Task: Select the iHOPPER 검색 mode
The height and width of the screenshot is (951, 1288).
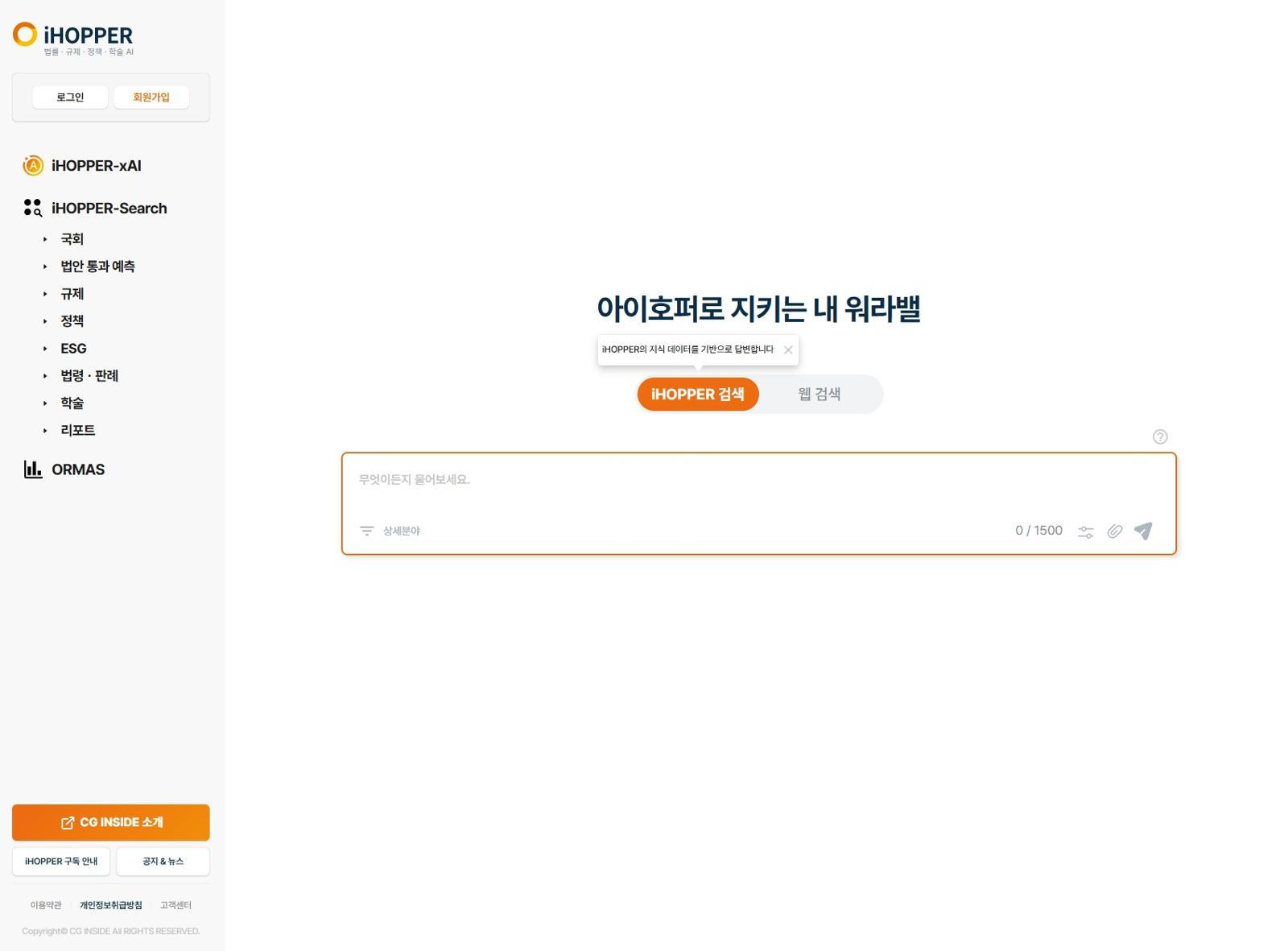Action: (698, 395)
